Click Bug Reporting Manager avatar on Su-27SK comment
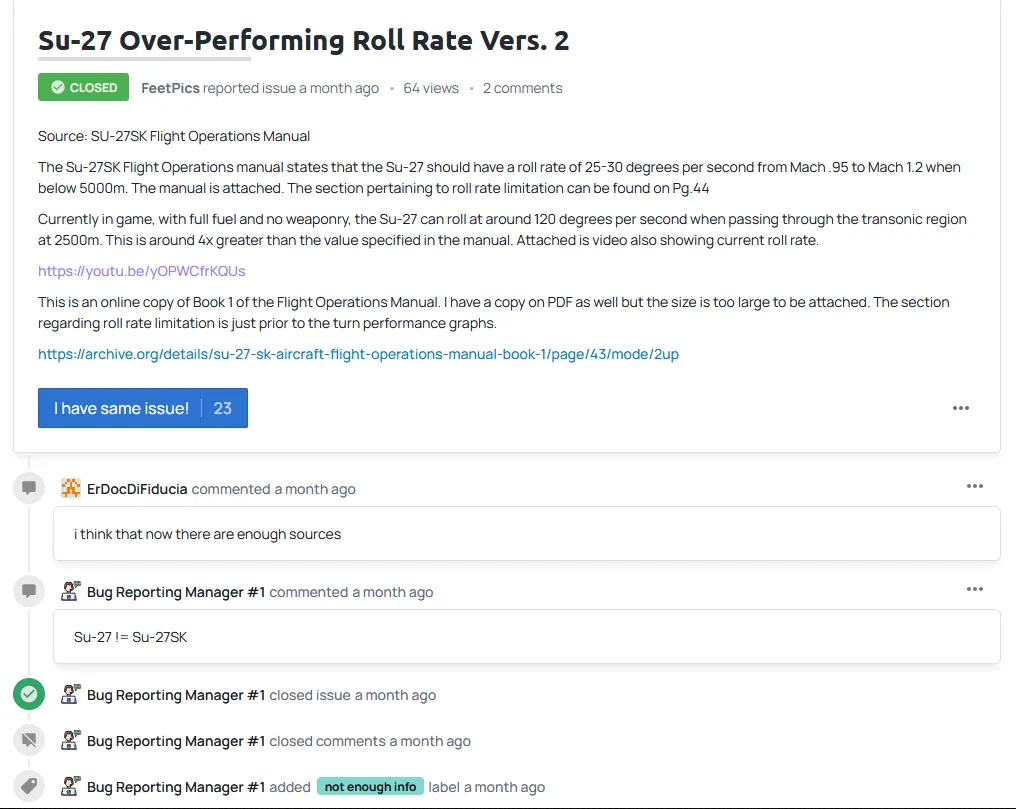The height and width of the screenshot is (809, 1016). click(x=70, y=592)
